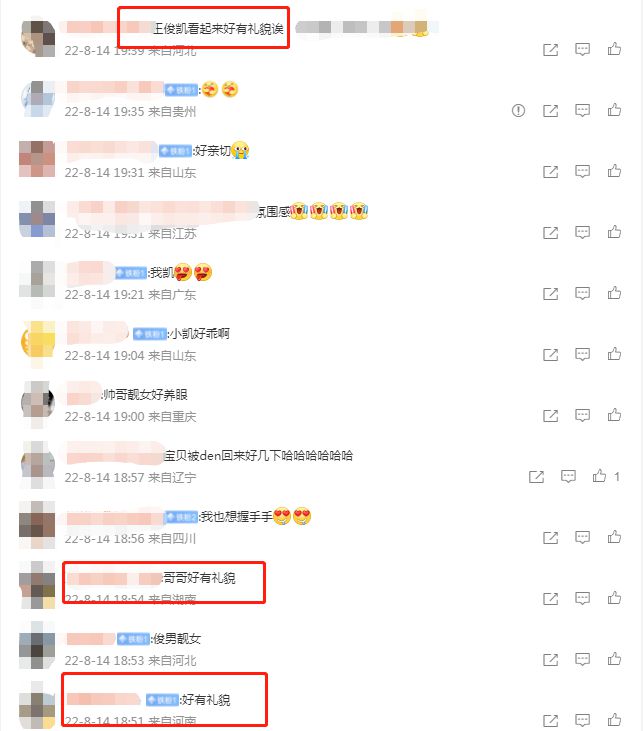Screen dimensions: 643x731
Task: Click the fan badge next to 我凯
Action: (x=131, y=273)
